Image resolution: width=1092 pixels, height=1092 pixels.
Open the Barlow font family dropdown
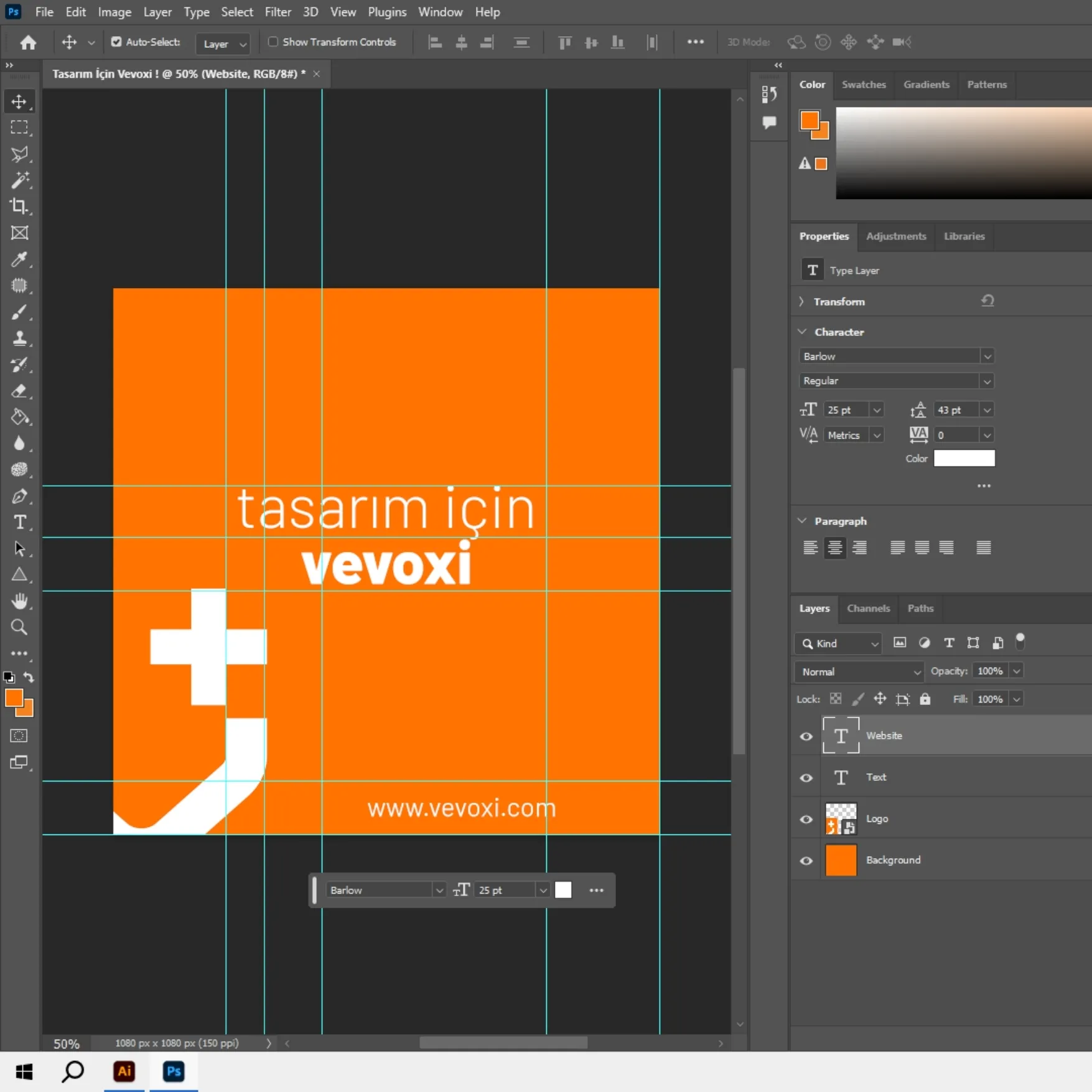pyautogui.click(x=987, y=355)
